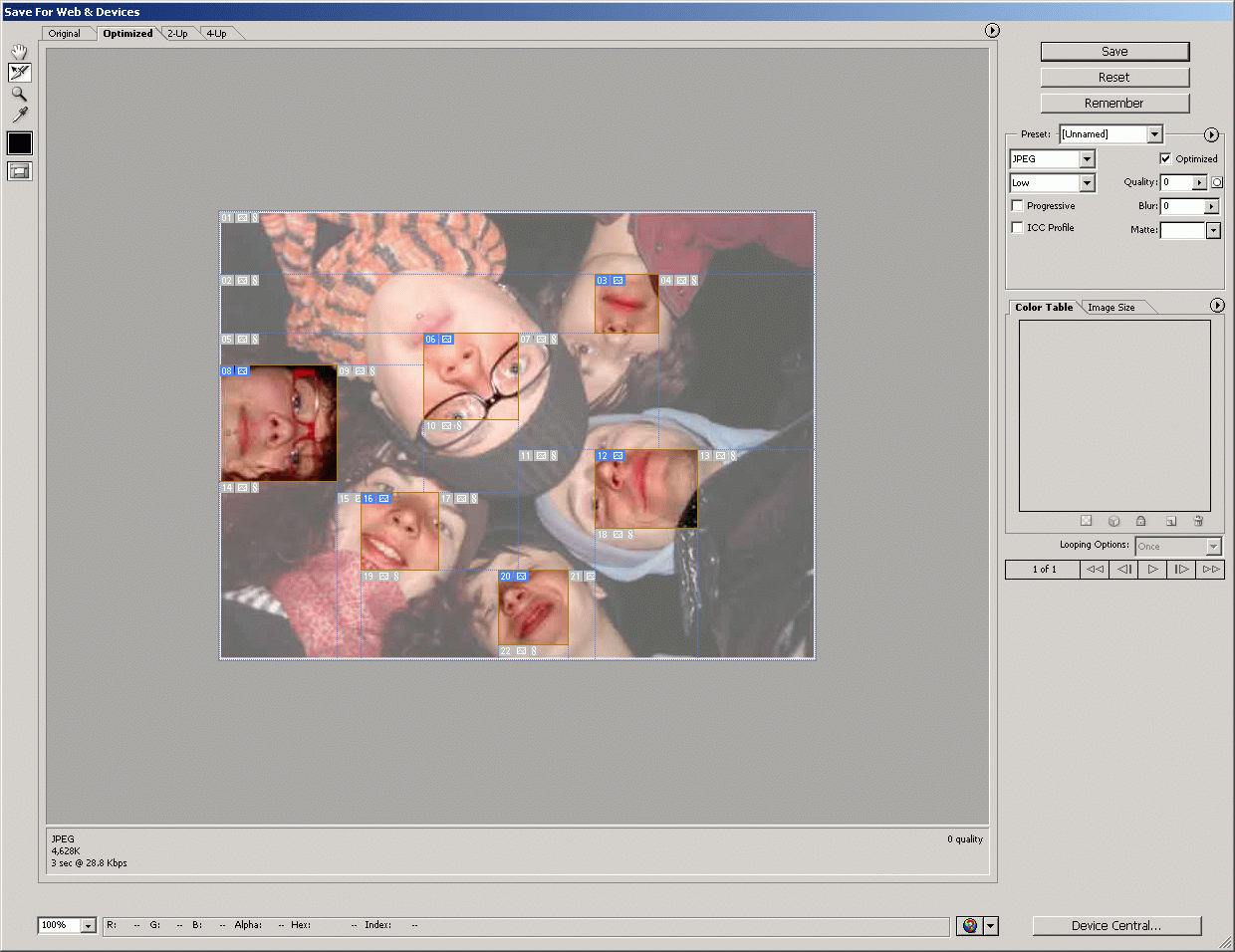Open the preview in browser icon
Viewport: 1235px width, 952px height.
[970, 925]
